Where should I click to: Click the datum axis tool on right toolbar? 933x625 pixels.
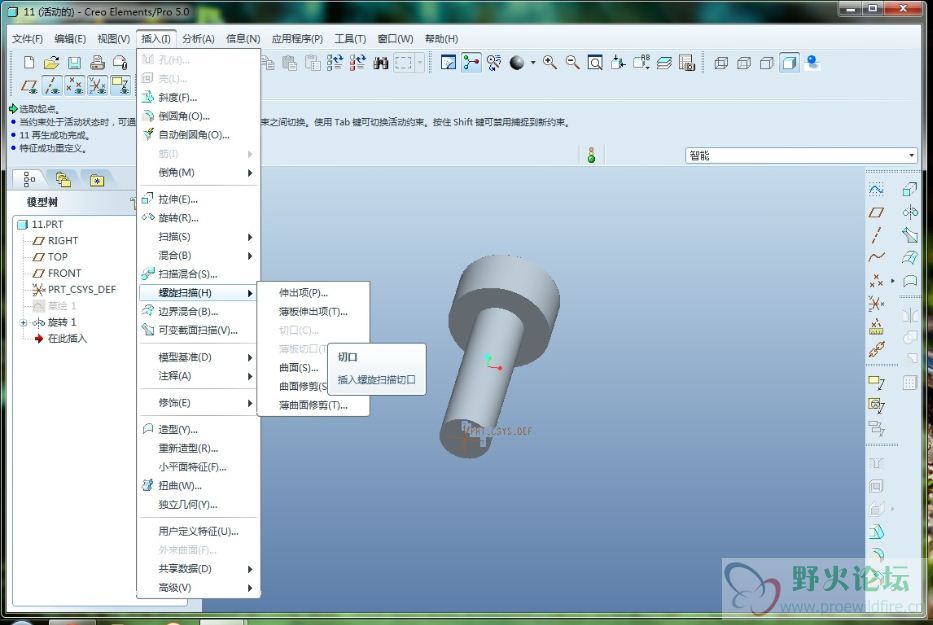pos(876,235)
